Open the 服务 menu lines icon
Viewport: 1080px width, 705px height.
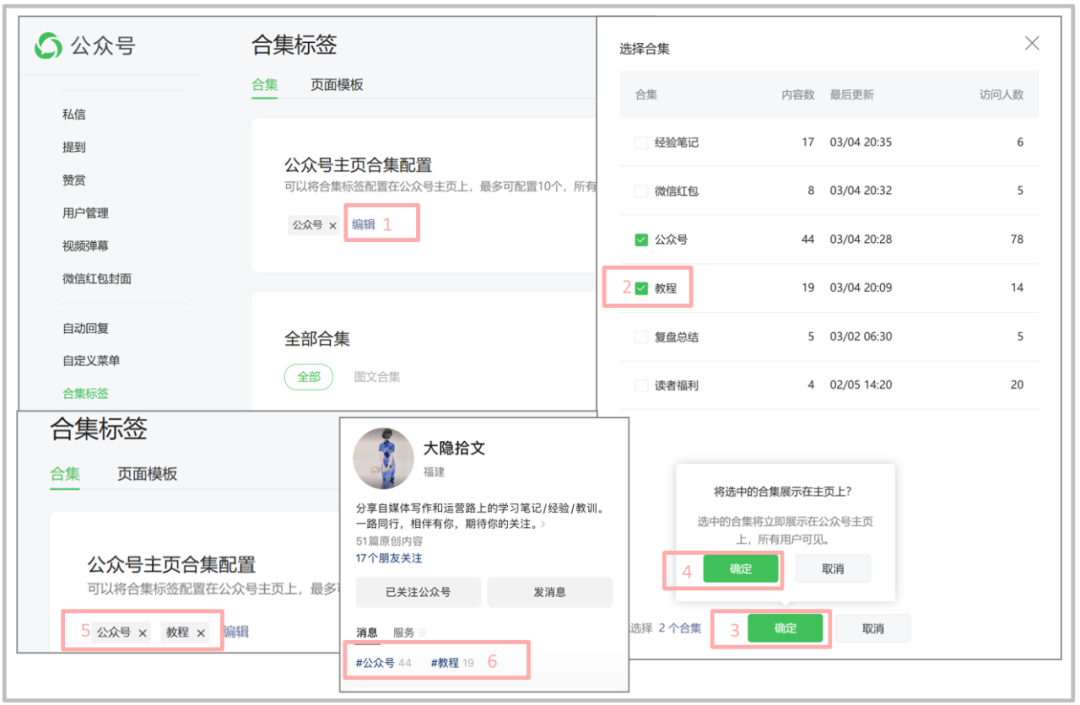point(422,632)
